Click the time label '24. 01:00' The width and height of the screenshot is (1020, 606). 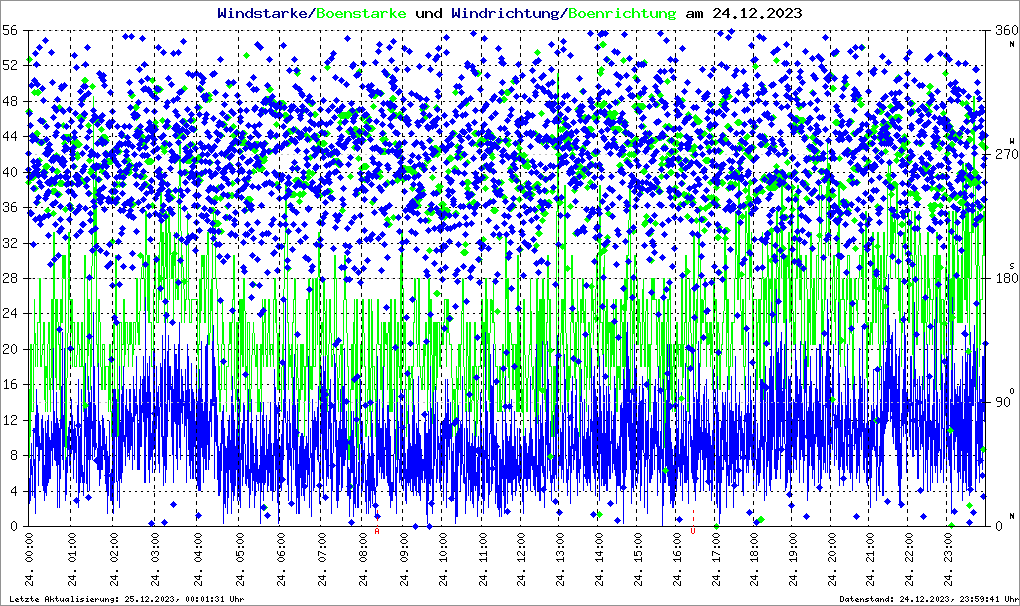click(72, 559)
